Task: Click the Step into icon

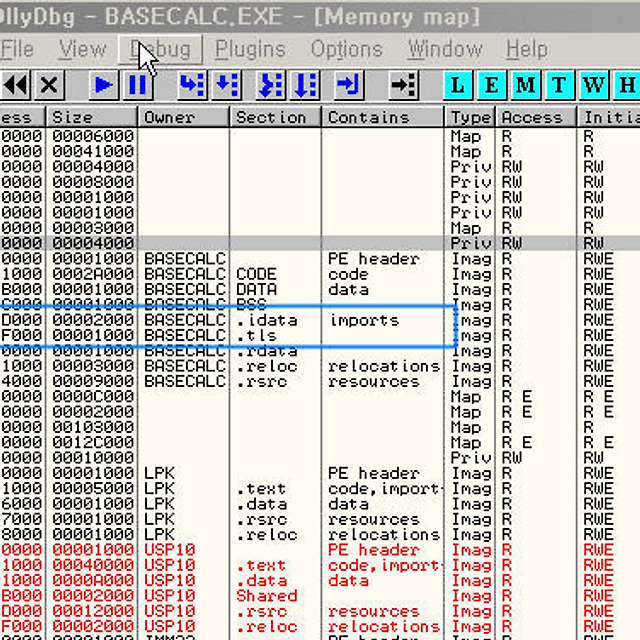Action: 192,85
